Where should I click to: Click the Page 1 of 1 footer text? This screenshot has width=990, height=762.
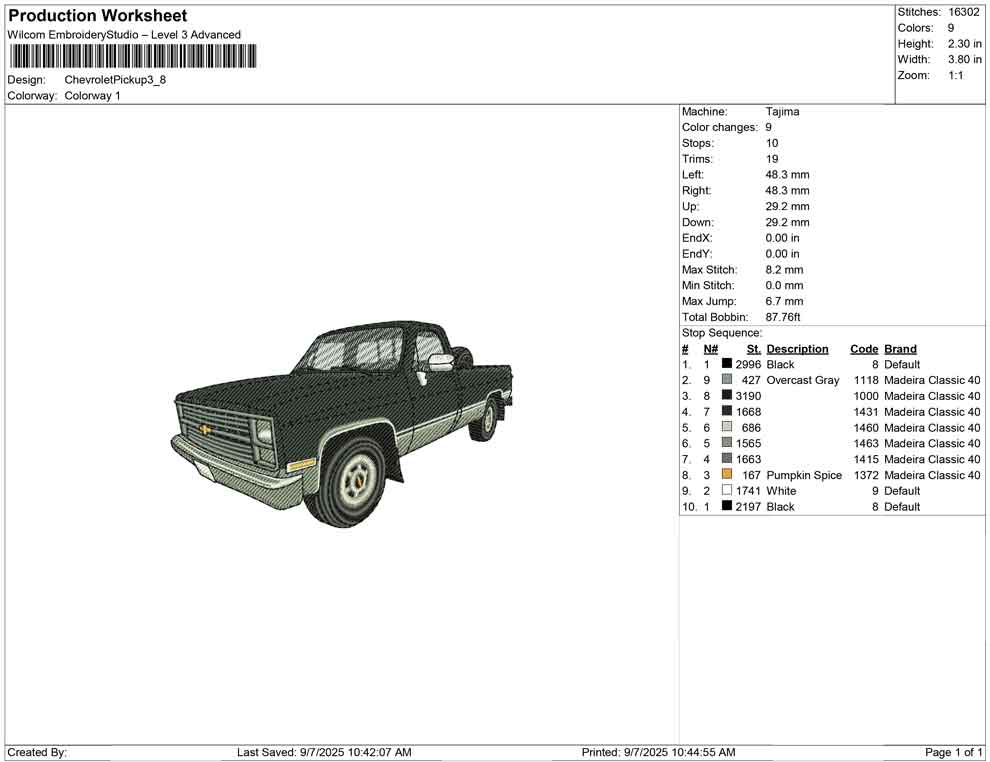(x=953, y=752)
